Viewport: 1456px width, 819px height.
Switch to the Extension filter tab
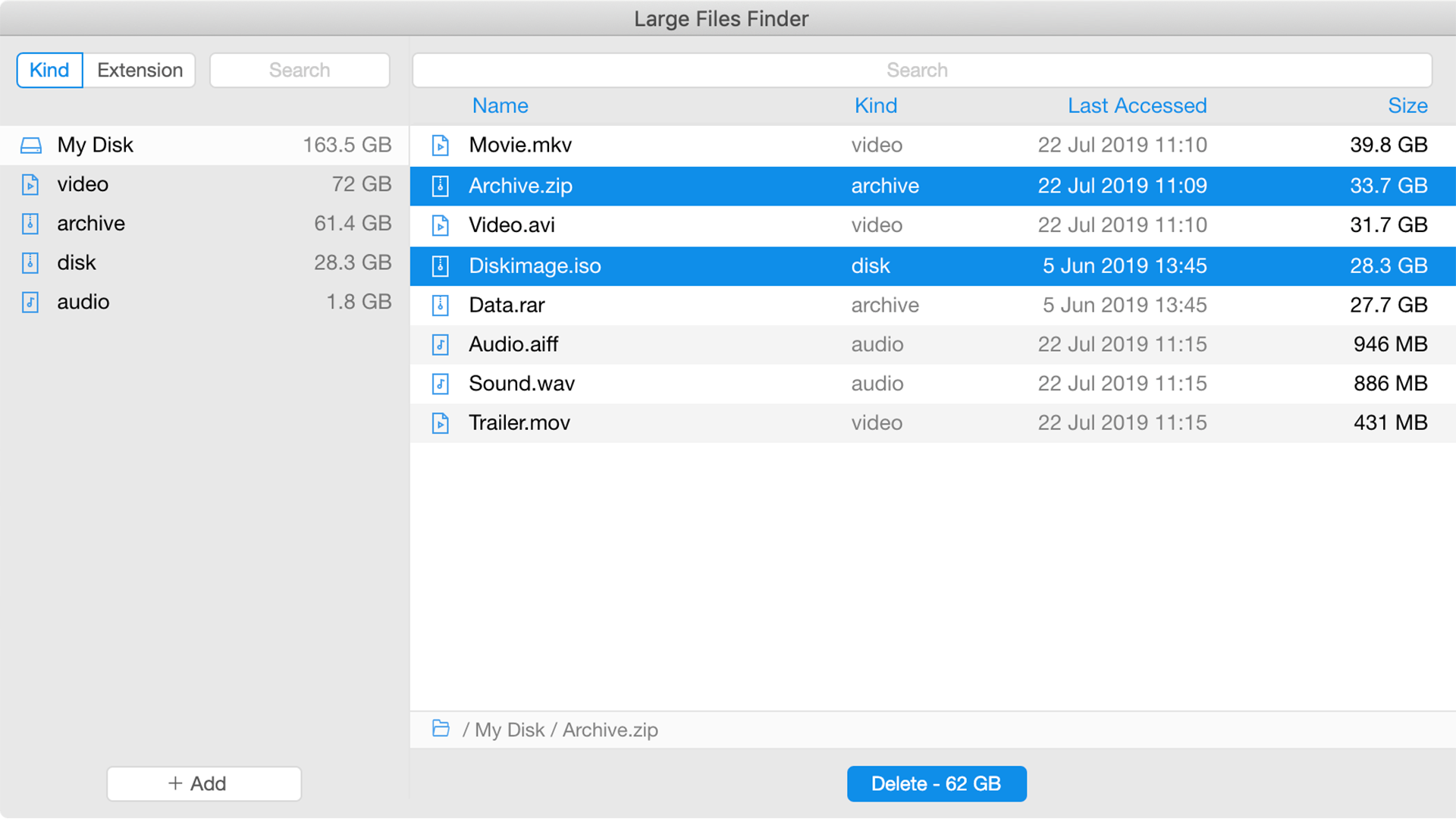[x=140, y=70]
